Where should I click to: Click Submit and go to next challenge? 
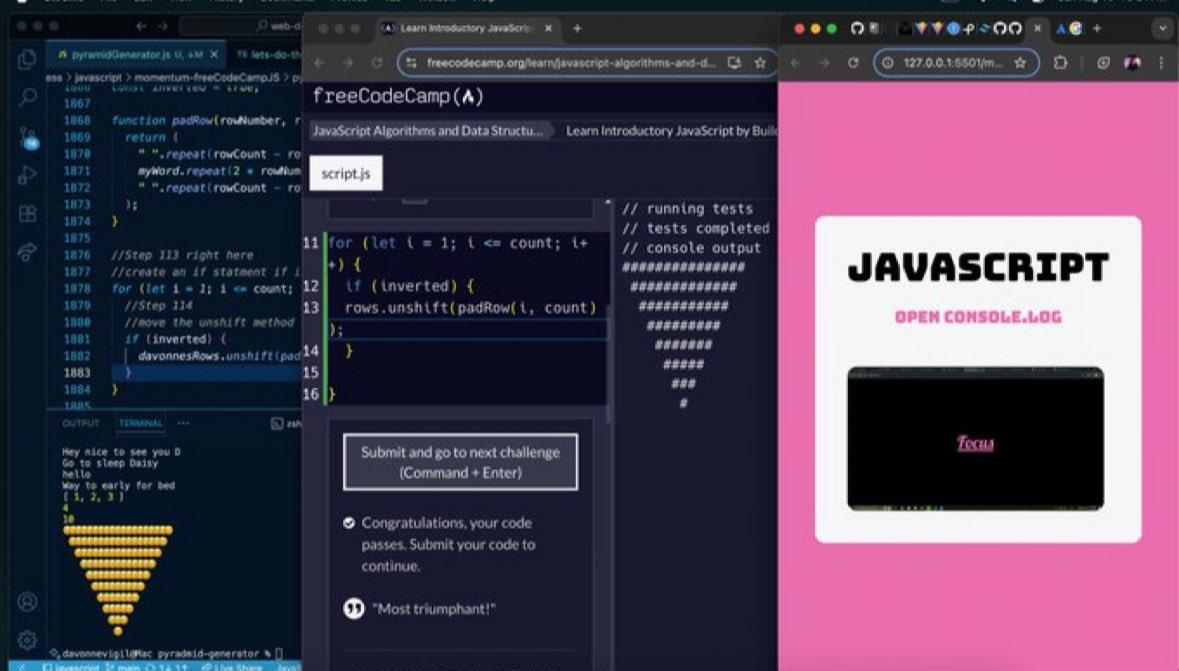461,462
